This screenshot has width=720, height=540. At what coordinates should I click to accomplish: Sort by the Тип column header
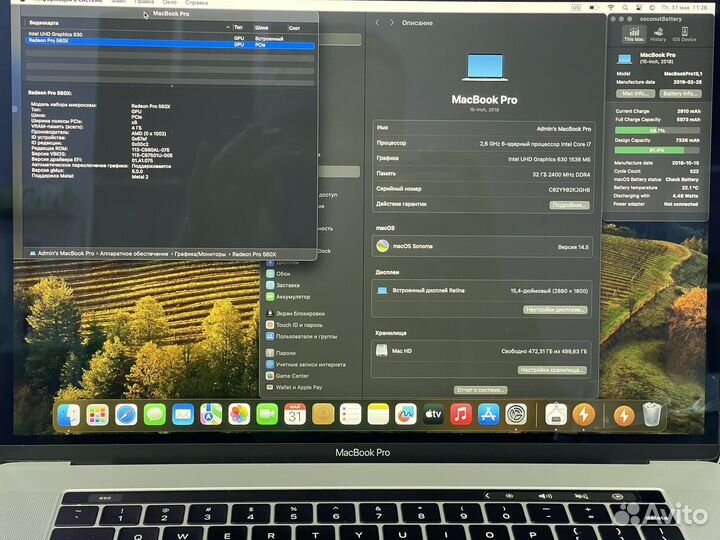[x=238, y=28]
